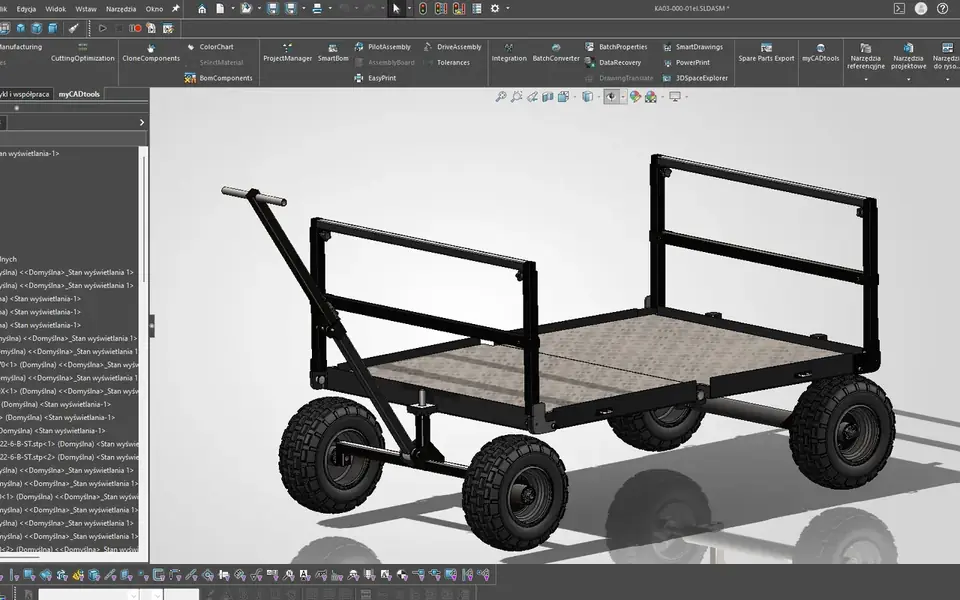Image resolution: width=960 pixels, height=600 pixels.
Task: Click the Edit Appearance color ball icon
Action: (635, 97)
